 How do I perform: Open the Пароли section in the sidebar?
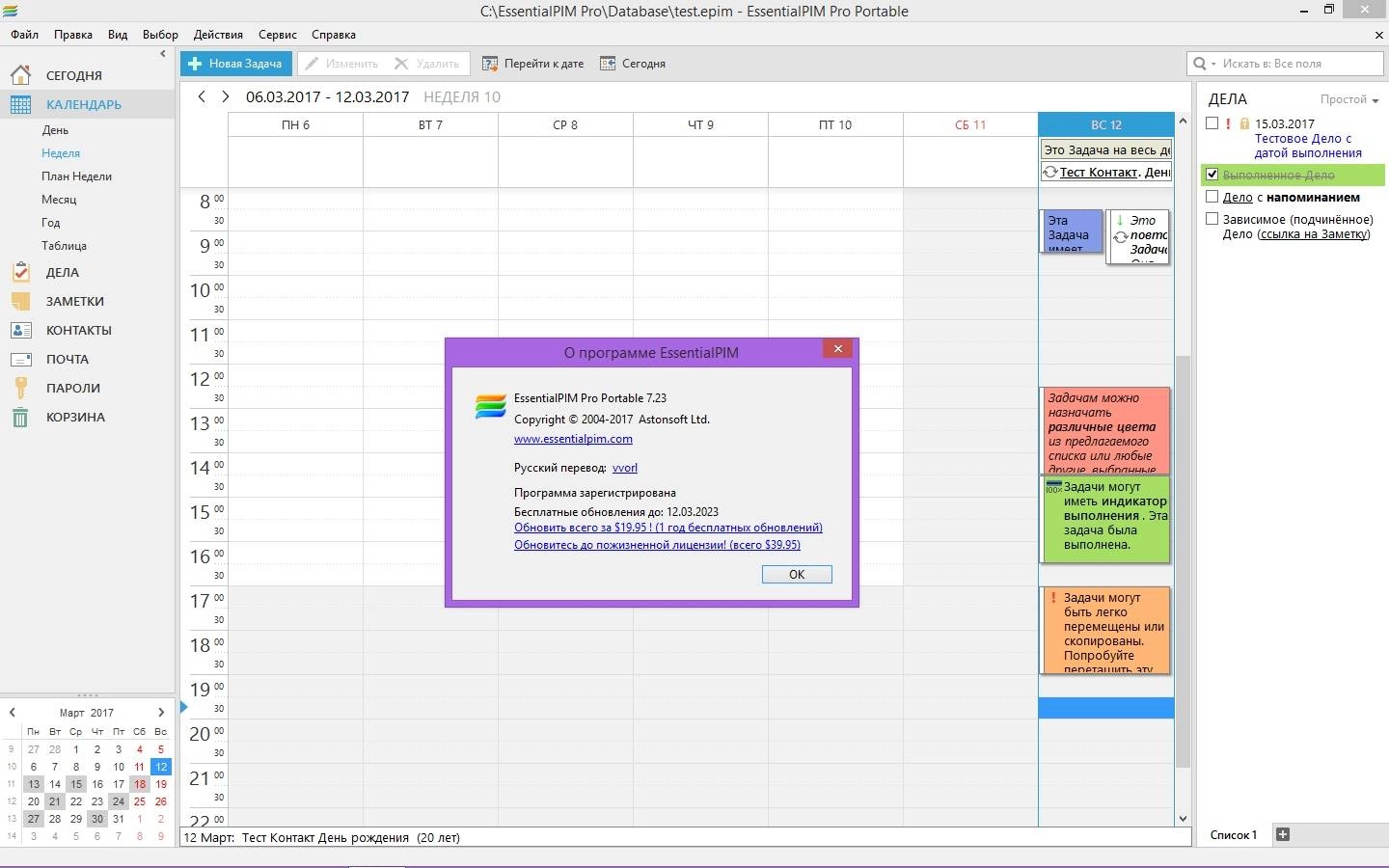tap(72, 388)
